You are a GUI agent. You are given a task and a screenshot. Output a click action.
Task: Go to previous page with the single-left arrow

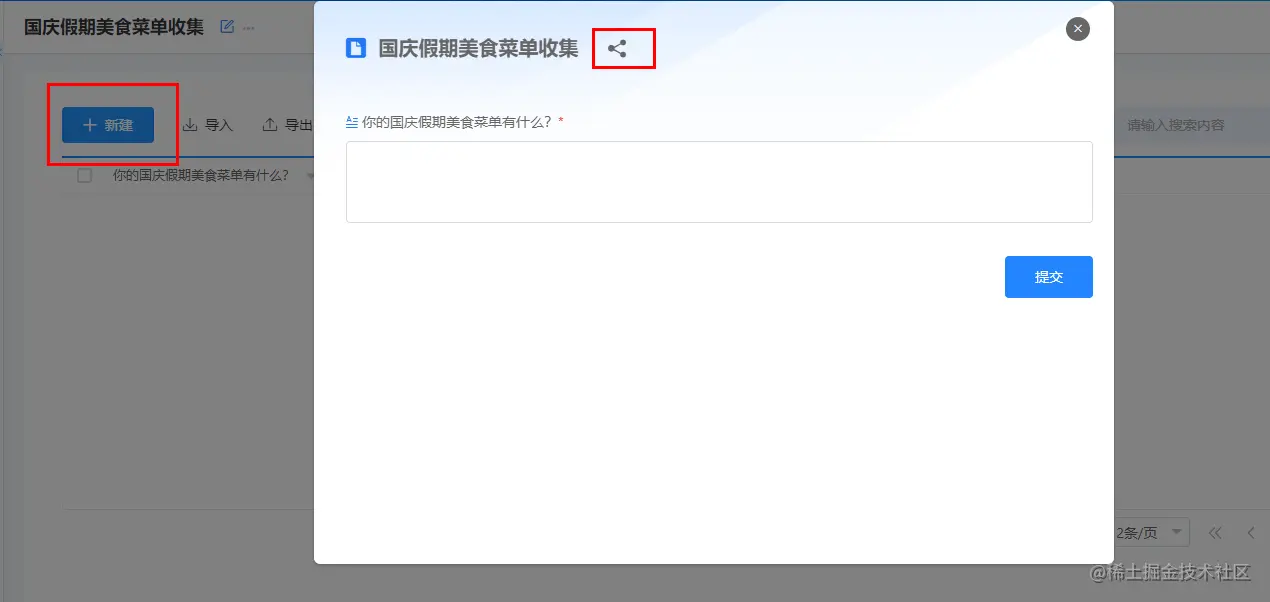click(1251, 532)
